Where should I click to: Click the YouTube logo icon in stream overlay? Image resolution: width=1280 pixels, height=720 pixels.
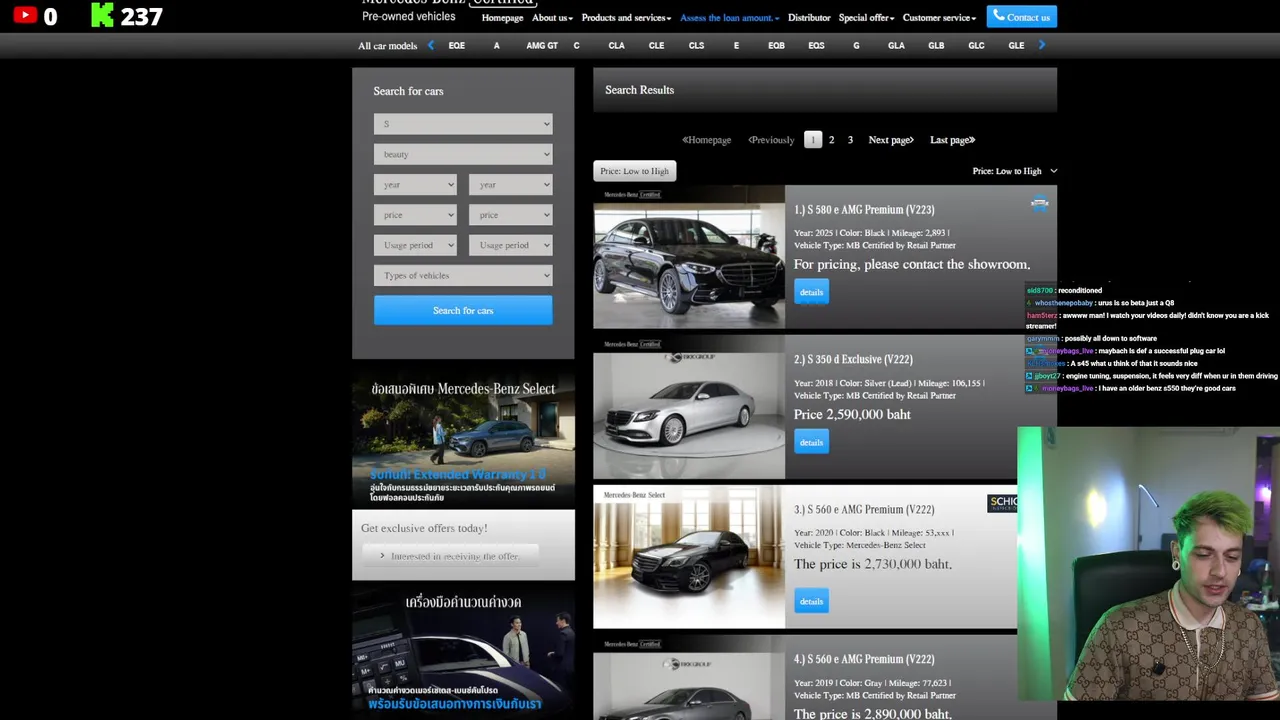click(25, 15)
